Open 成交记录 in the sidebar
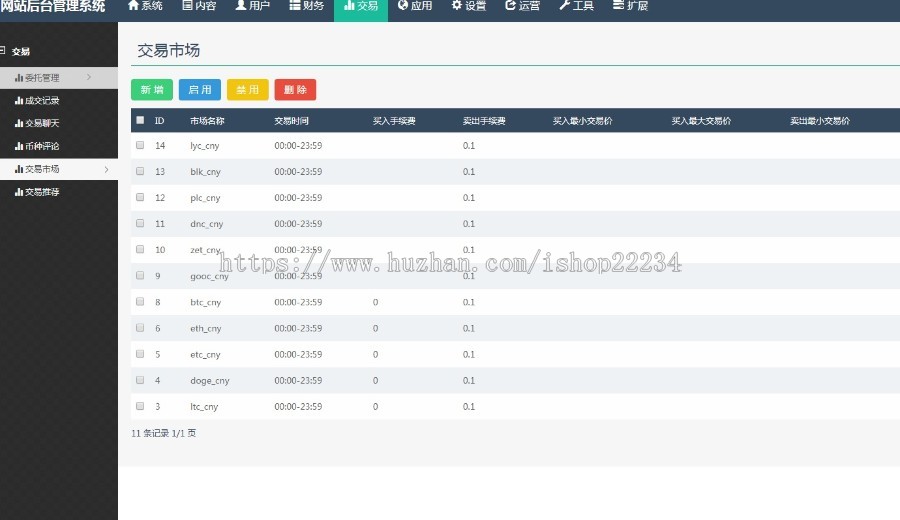This screenshot has height=520, width=900. point(42,100)
